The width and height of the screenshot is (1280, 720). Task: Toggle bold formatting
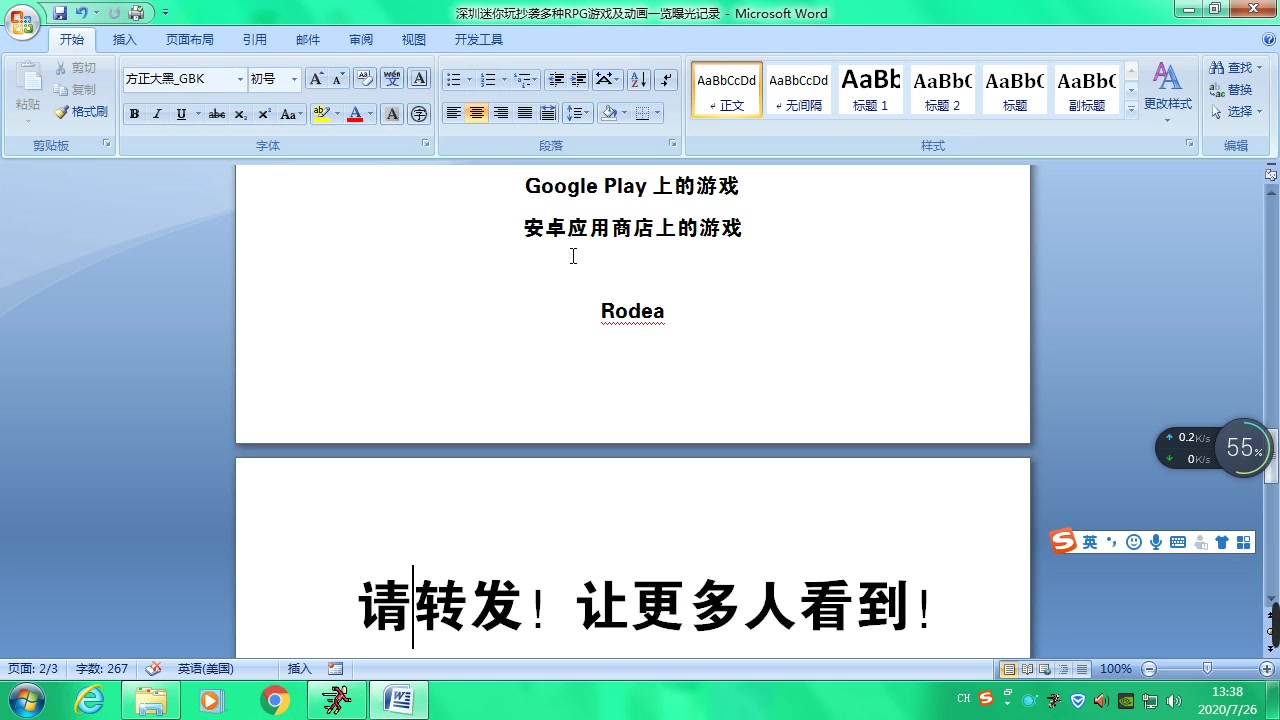(x=134, y=114)
